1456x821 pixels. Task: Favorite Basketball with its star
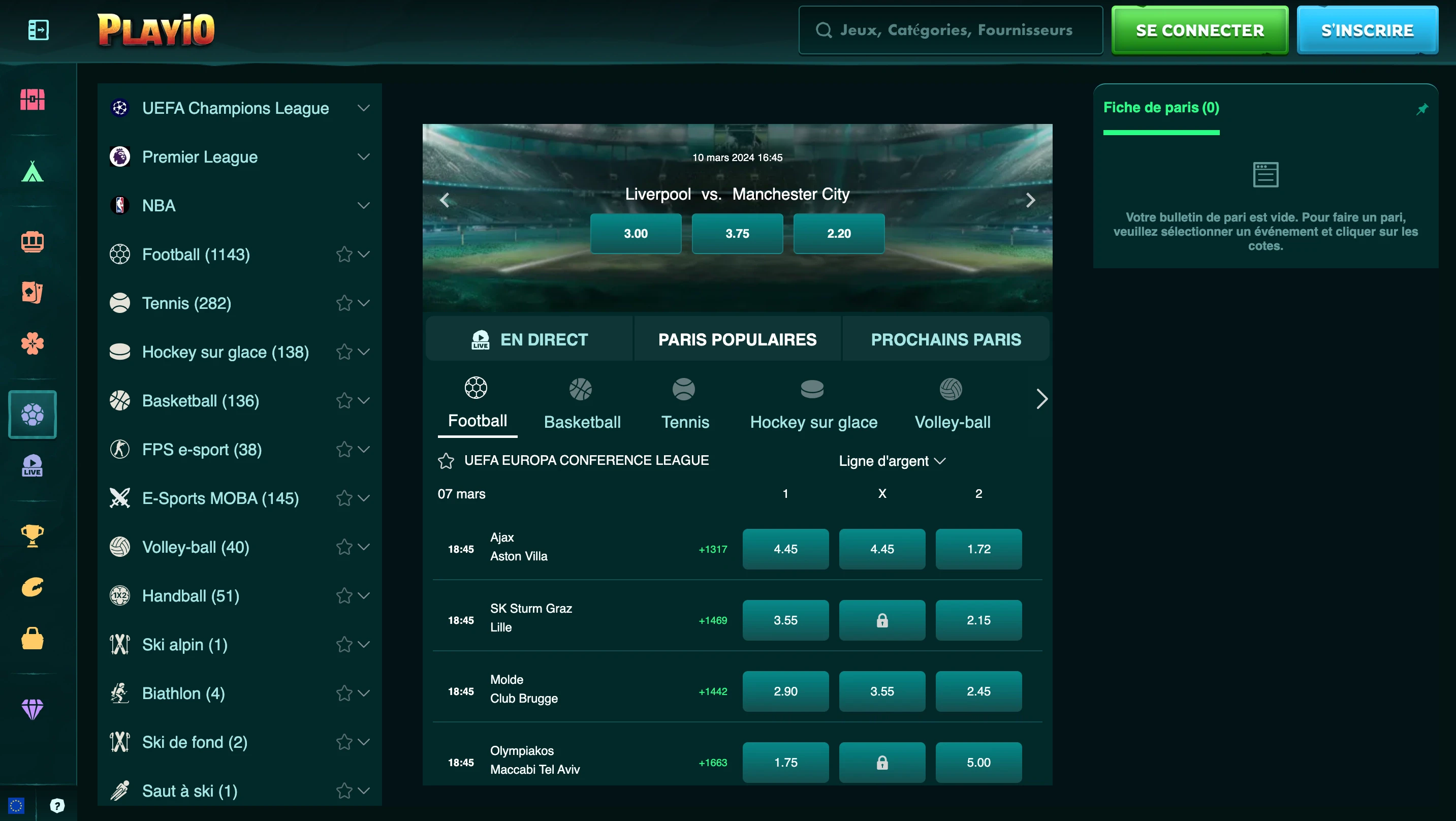coord(343,401)
